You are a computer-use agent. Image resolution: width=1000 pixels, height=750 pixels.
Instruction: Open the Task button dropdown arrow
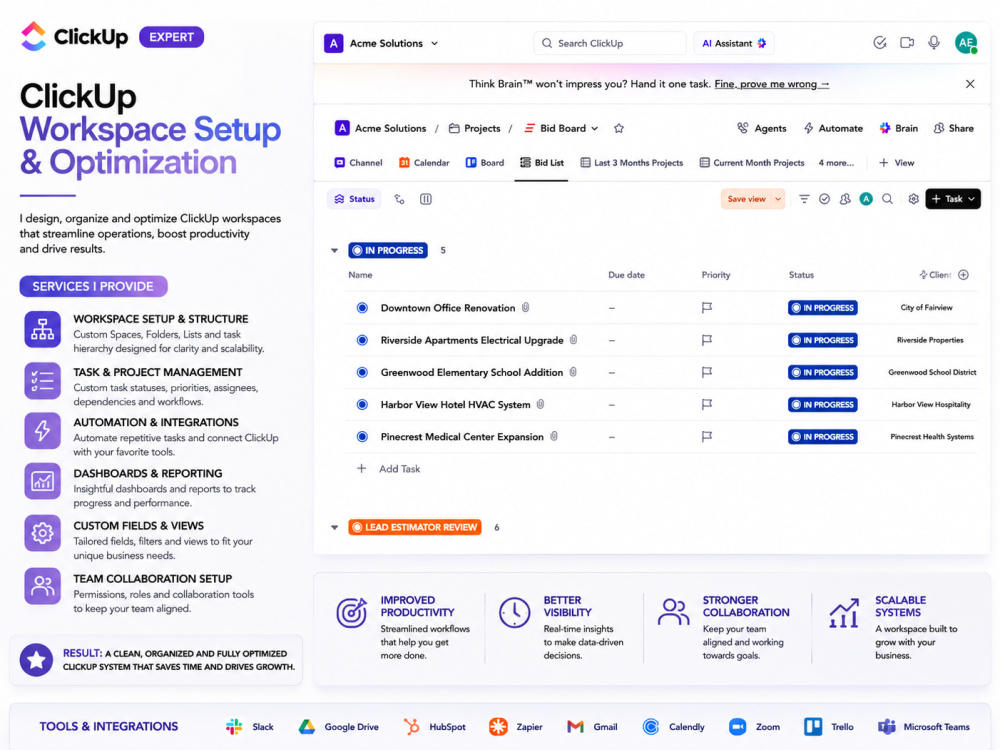coord(971,199)
